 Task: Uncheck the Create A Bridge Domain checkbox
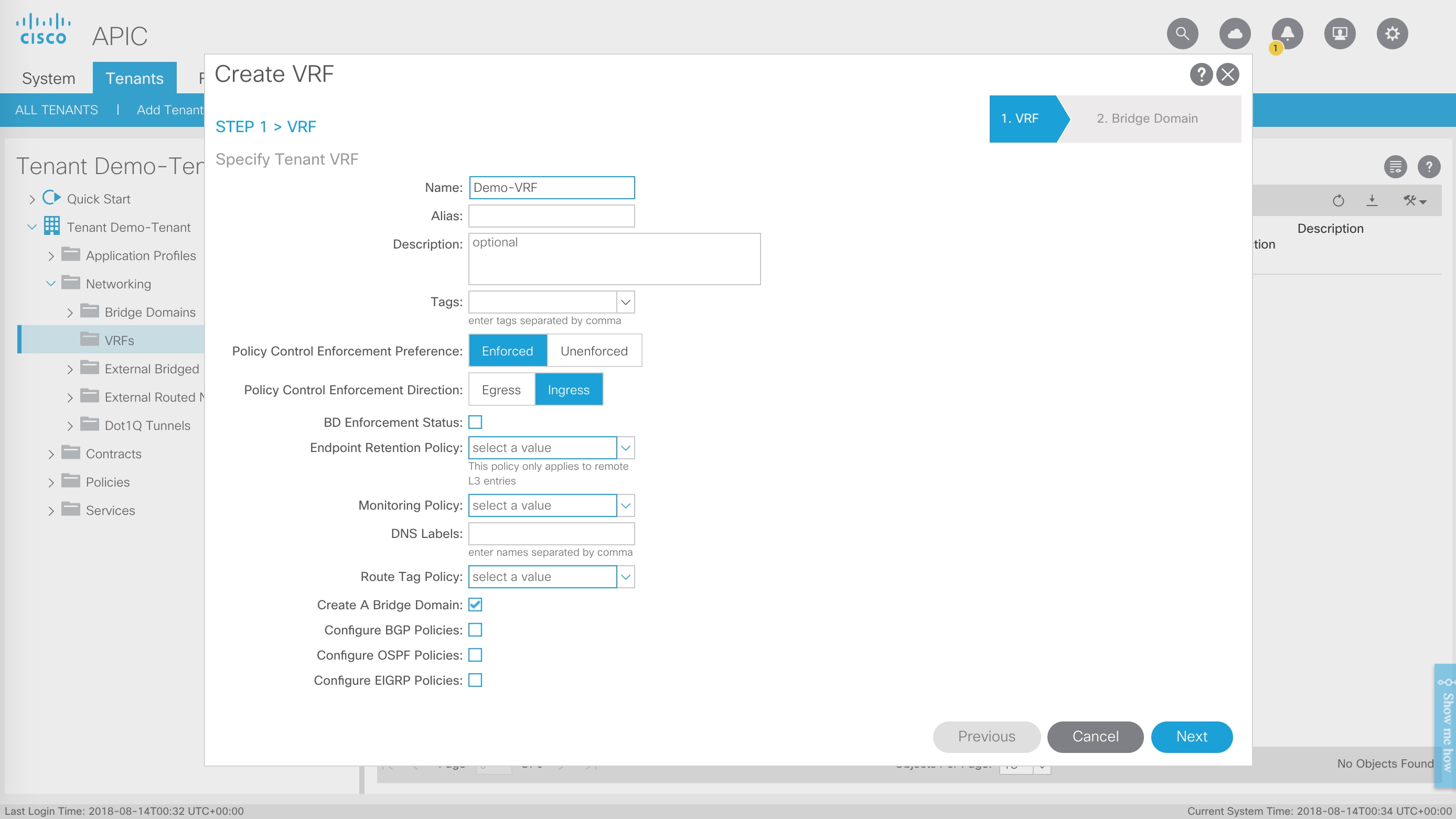pos(475,605)
